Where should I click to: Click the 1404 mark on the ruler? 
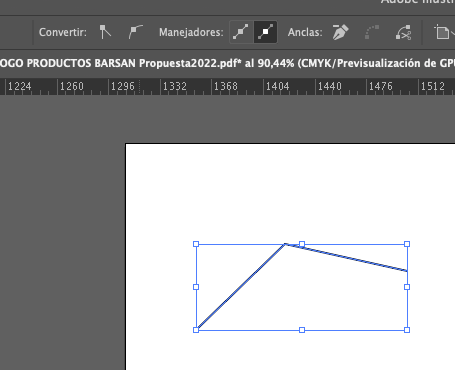[x=278, y=86]
